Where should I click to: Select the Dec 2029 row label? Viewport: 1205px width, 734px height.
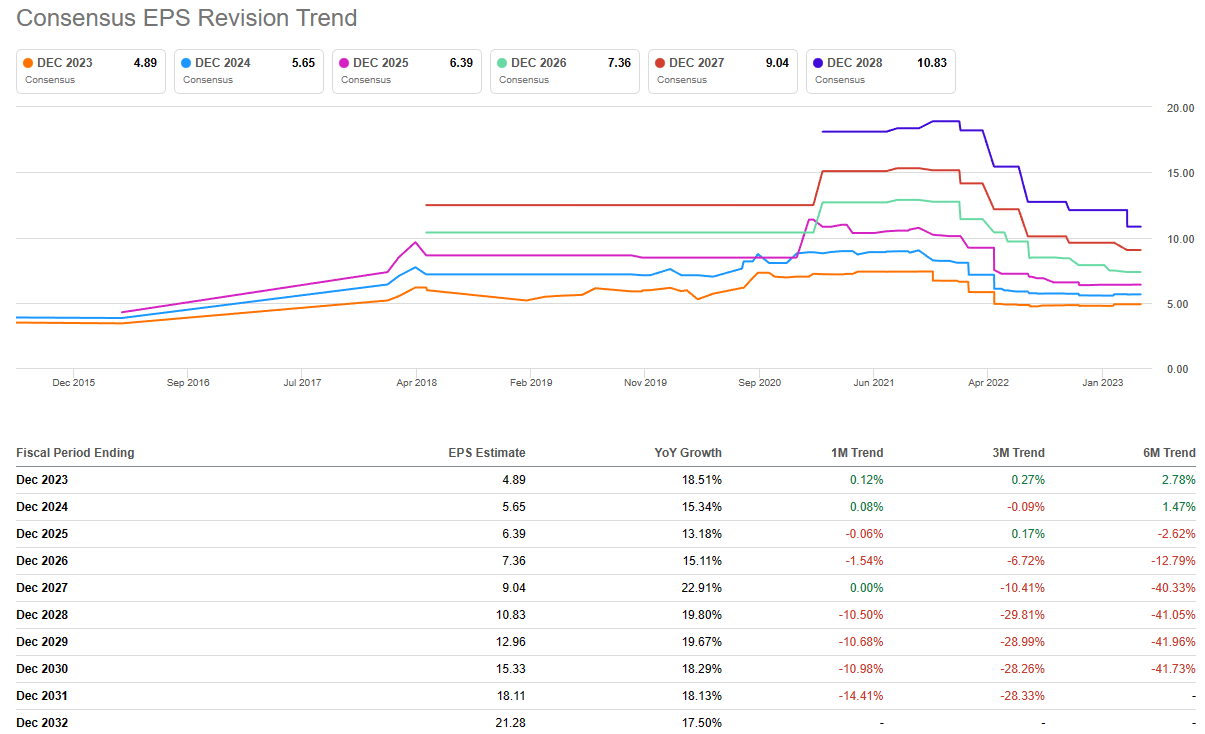42,642
